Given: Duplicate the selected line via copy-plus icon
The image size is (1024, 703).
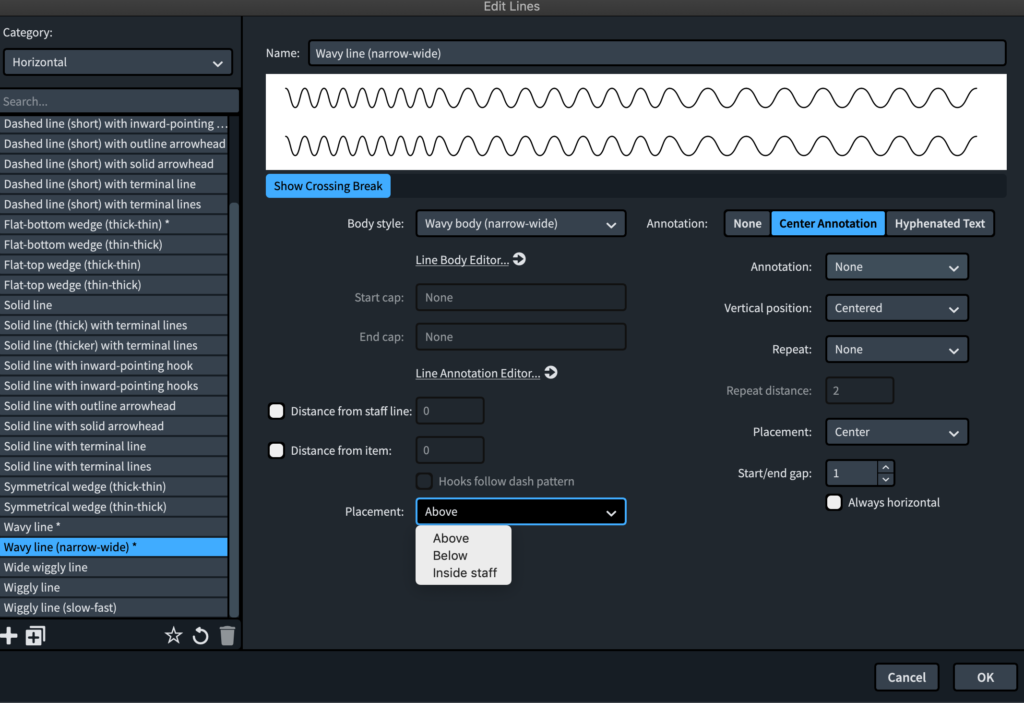Looking at the screenshot, I should 35,636.
